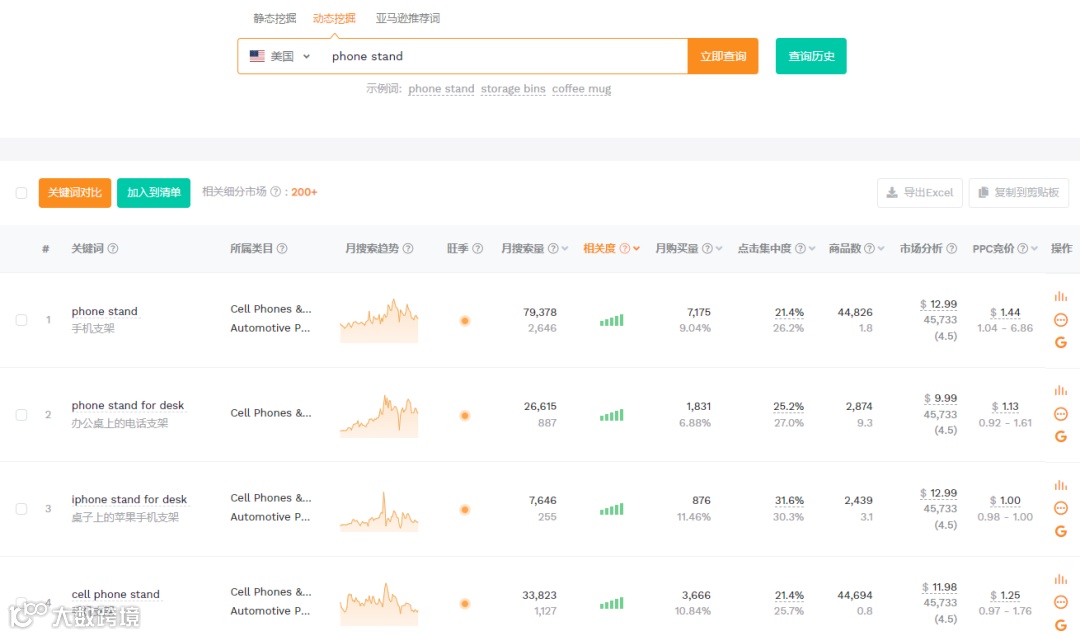Click the 关键词对比 button

point(74,192)
